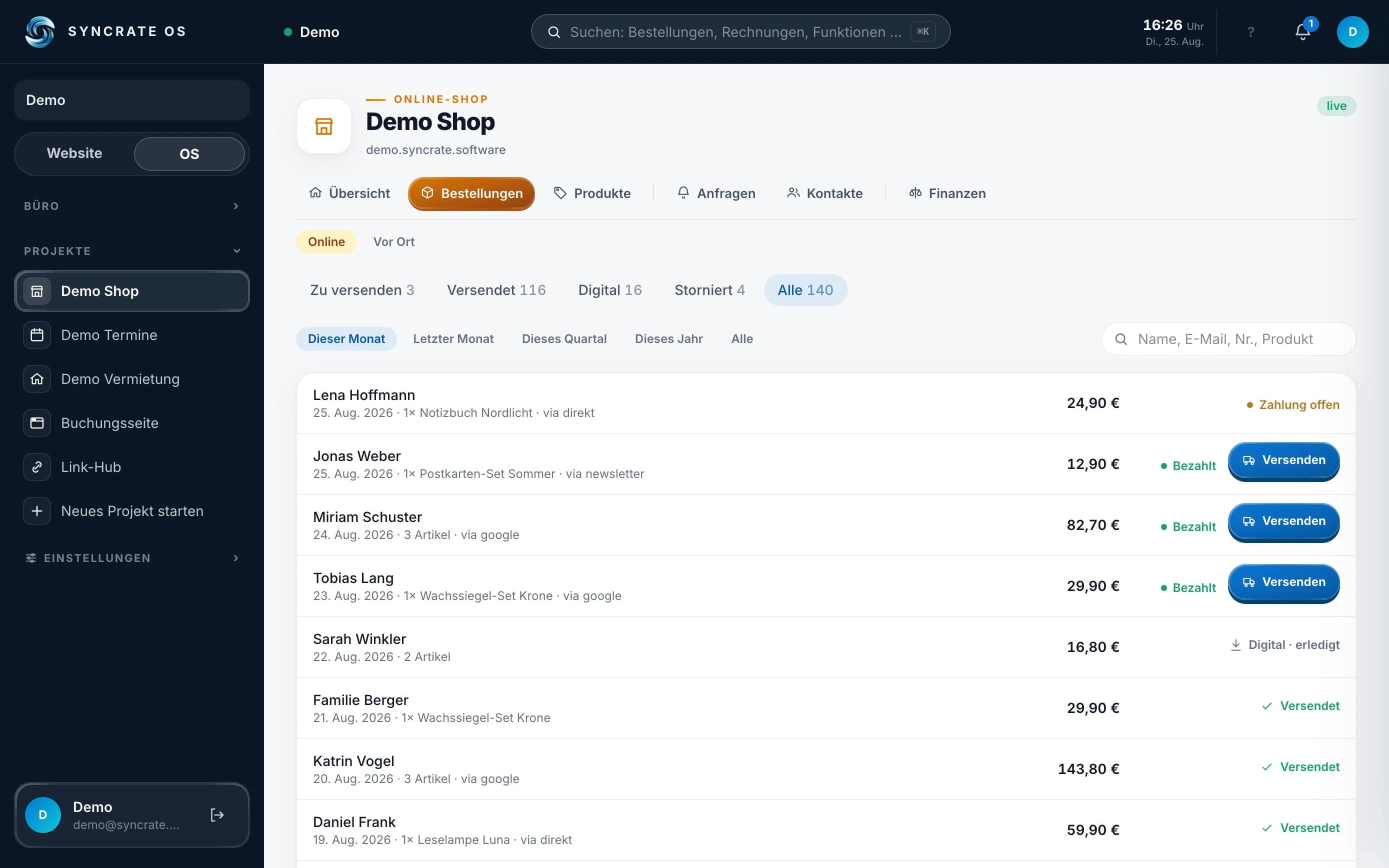The image size is (1389, 868).
Task: Open Daniel Frank's order row
Action: [x=826, y=830]
